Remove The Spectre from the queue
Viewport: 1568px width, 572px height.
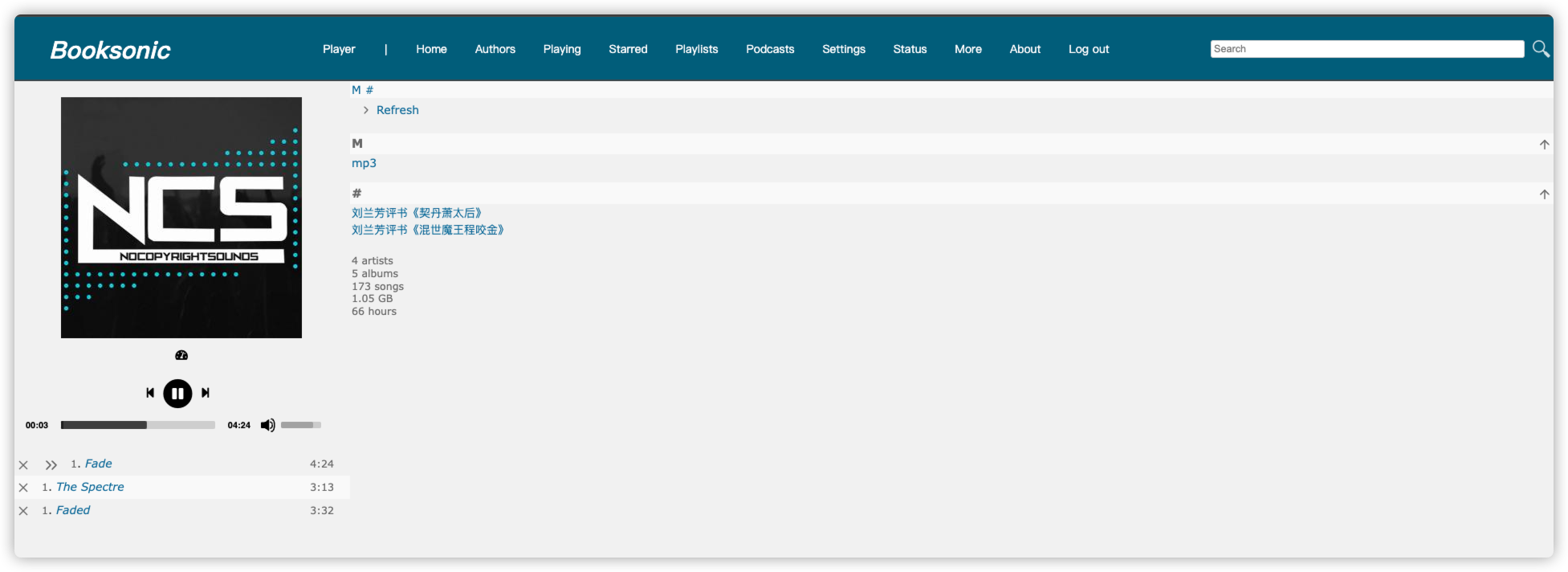coord(23,488)
